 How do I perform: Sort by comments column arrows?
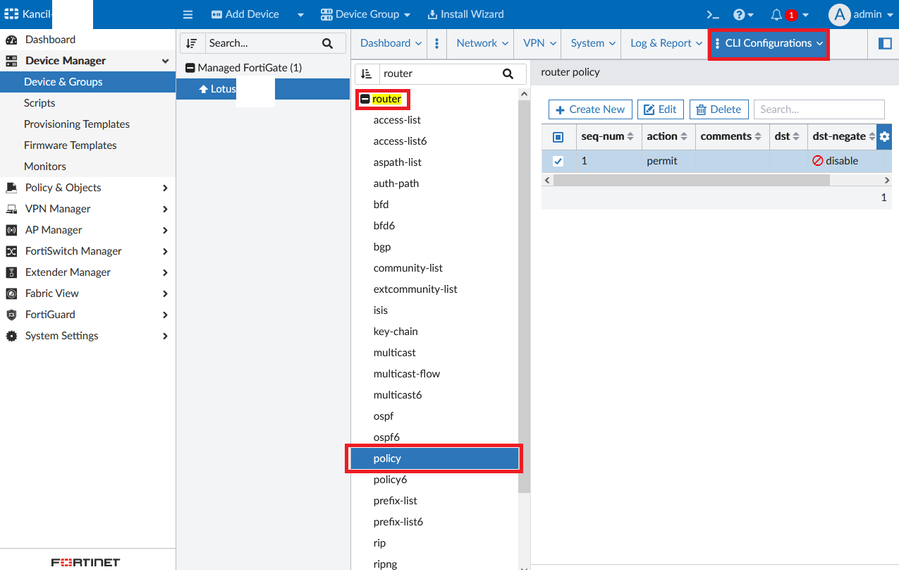pyautogui.click(x=758, y=136)
